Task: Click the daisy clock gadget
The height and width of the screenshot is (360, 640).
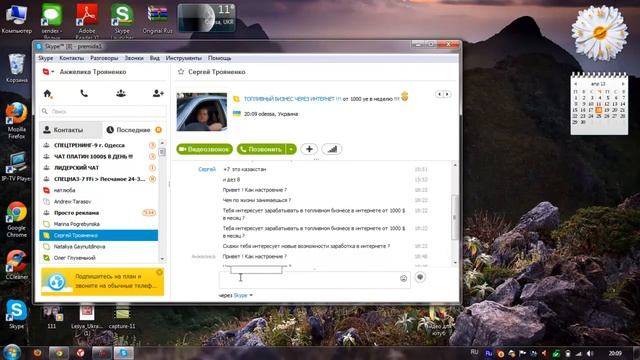Action: pos(599,33)
